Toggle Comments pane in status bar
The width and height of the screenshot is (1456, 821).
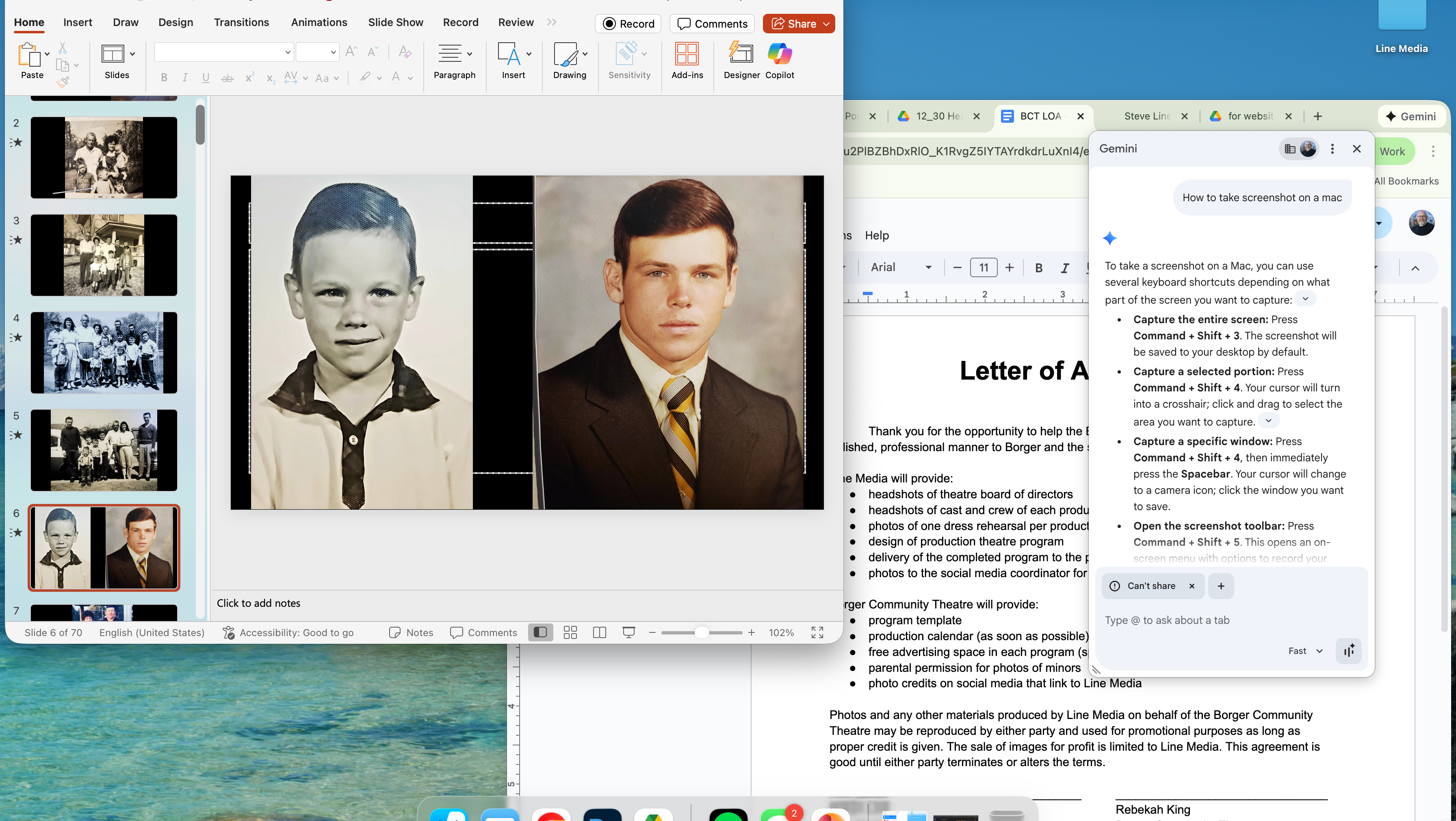[484, 632]
